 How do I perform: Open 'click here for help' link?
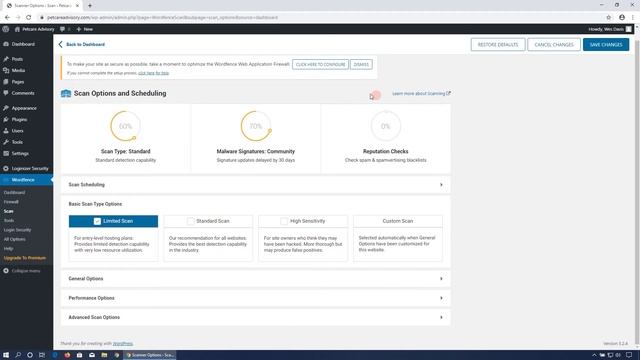tap(153, 73)
